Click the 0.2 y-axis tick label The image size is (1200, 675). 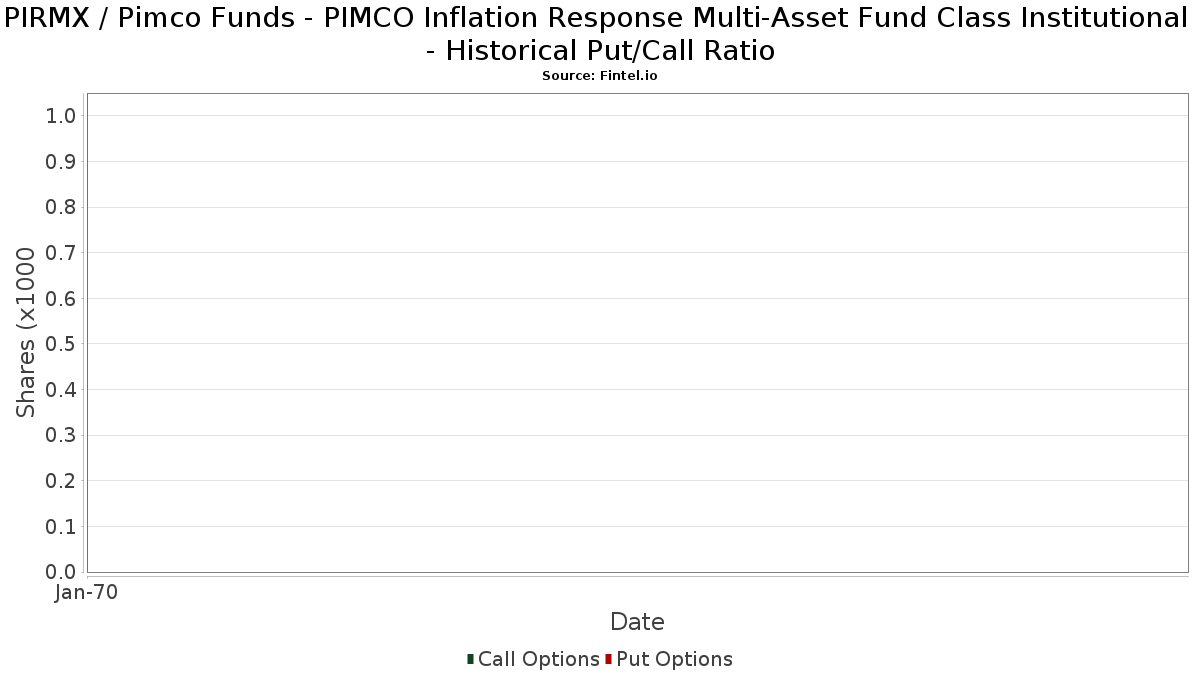(x=61, y=481)
